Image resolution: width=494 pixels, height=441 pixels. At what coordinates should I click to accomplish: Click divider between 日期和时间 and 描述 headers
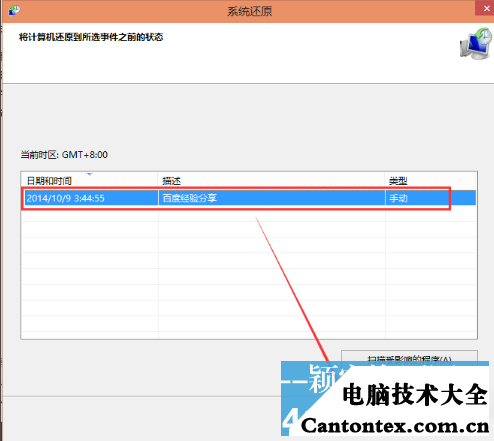[x=158, y=181]
